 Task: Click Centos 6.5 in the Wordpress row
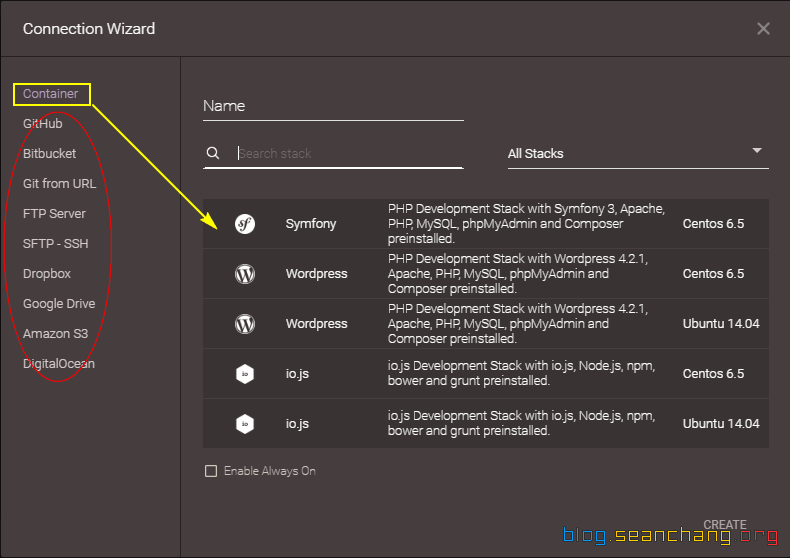(713, 273)
